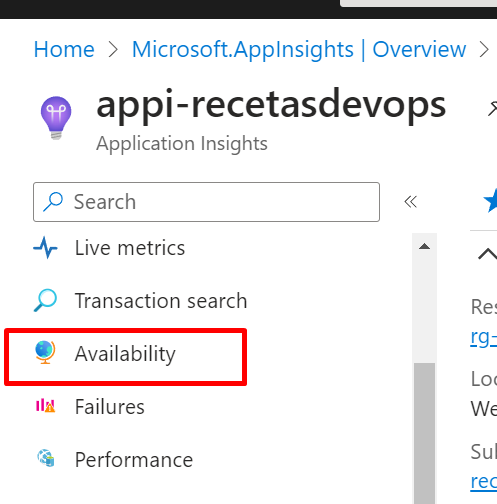Image resolution: width=497 pixels, height=504 pixels.
Task: Click the resource group link starting with rg-
Action: tap(483, 337)
